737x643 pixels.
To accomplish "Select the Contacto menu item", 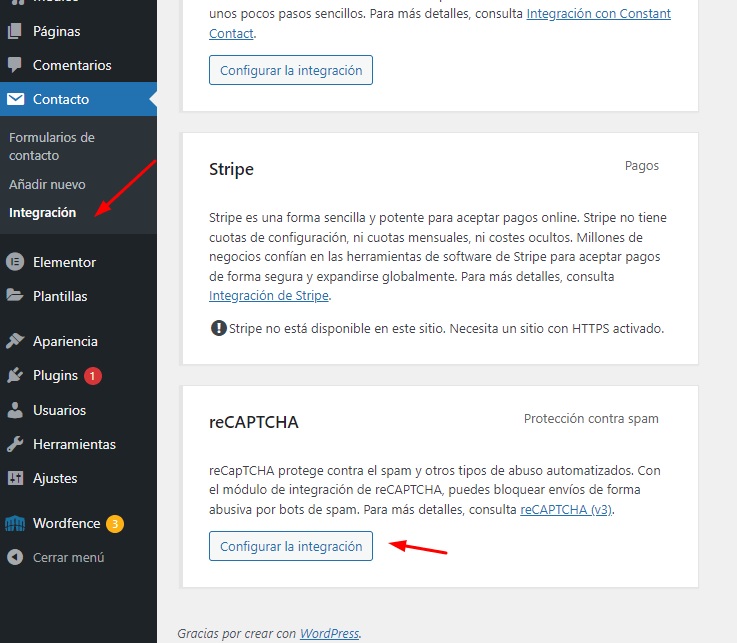I will (78, 99).
